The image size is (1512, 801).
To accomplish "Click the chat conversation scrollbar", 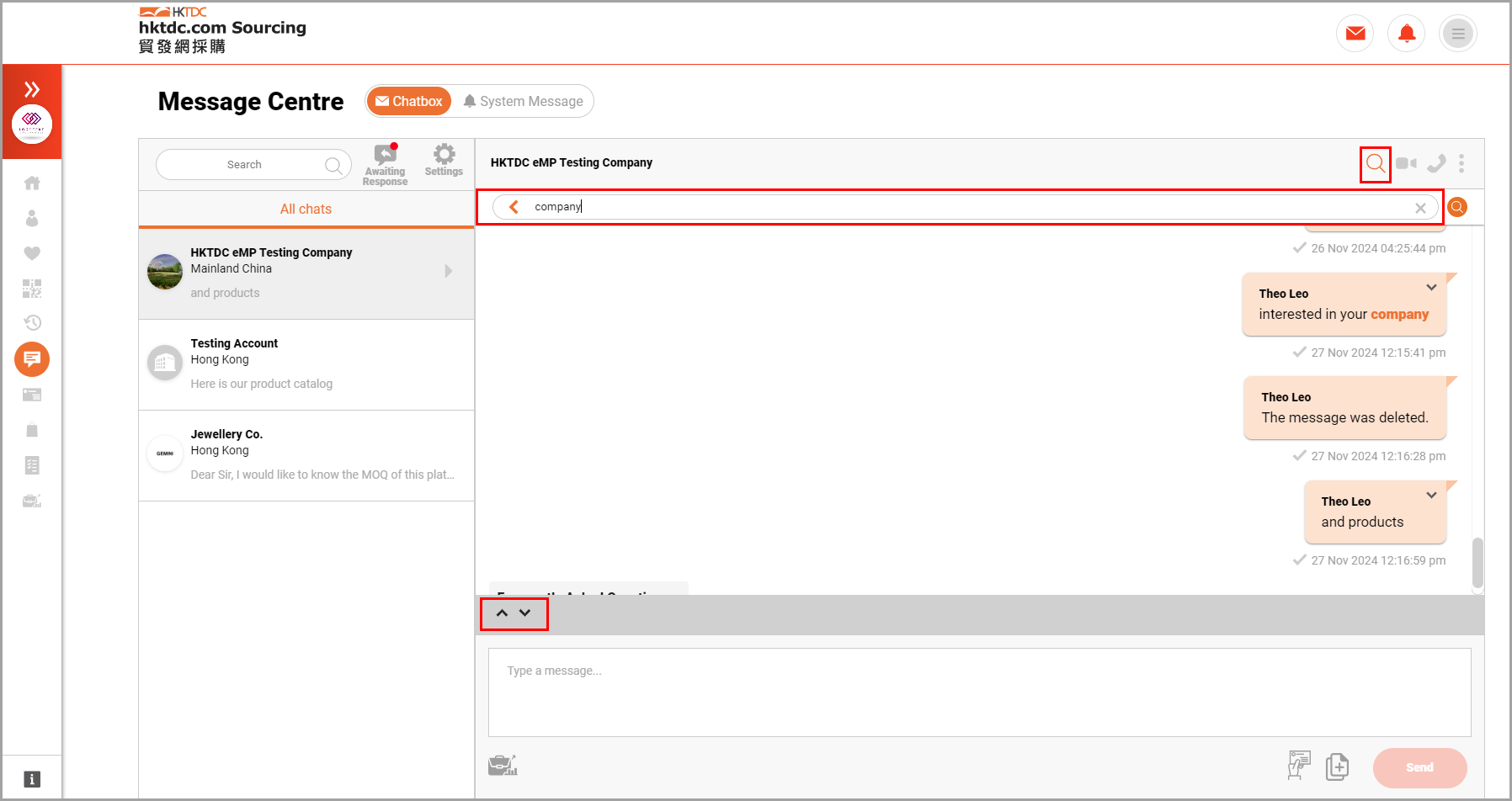I will tap(1477, 563).
